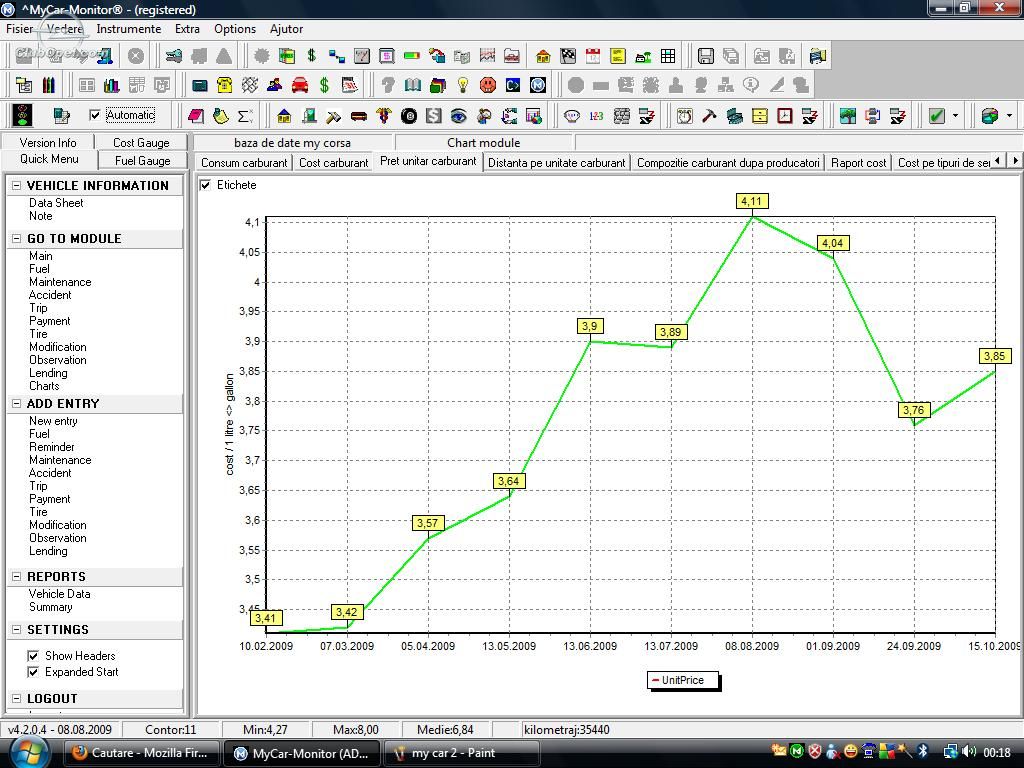Collapse the LOGOUT section
This screenshot has height=768, width=1024.
point(17,698)
